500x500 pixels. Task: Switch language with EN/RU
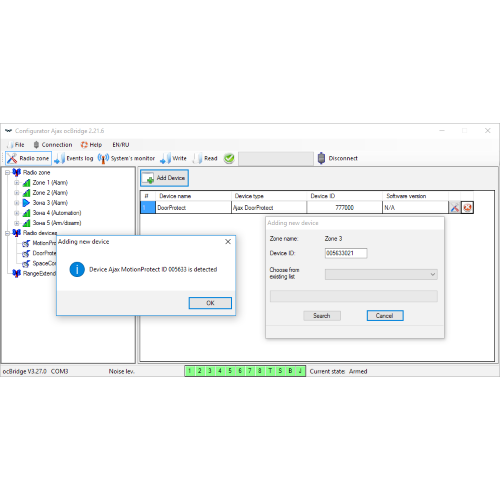pos(121,145)
